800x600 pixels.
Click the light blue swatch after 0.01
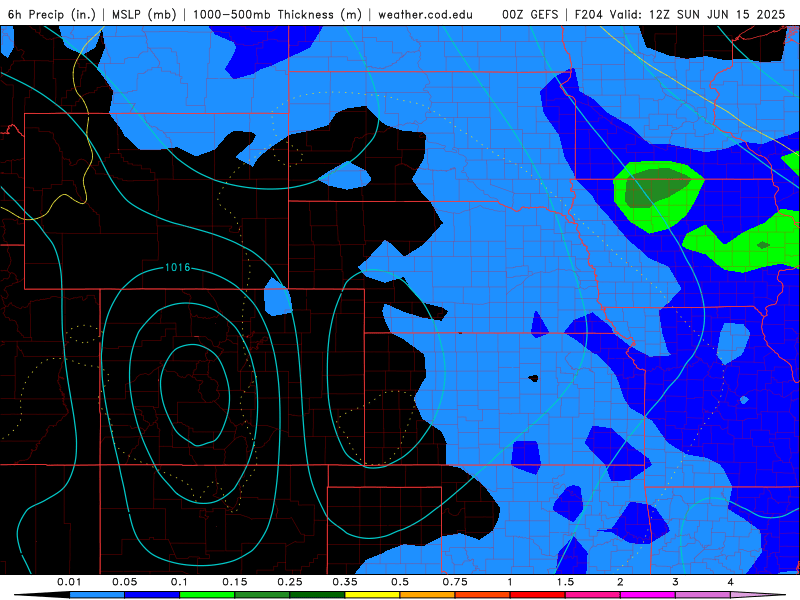pos(97,595)
